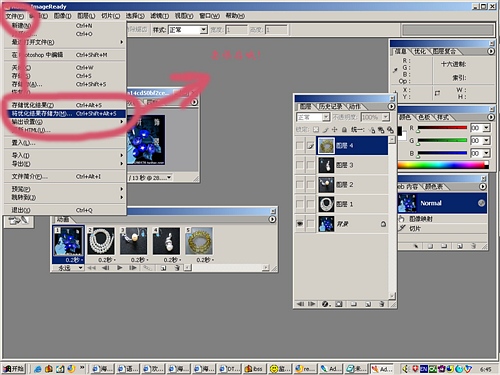Click the EN language indicator in tray

[423, 369]
